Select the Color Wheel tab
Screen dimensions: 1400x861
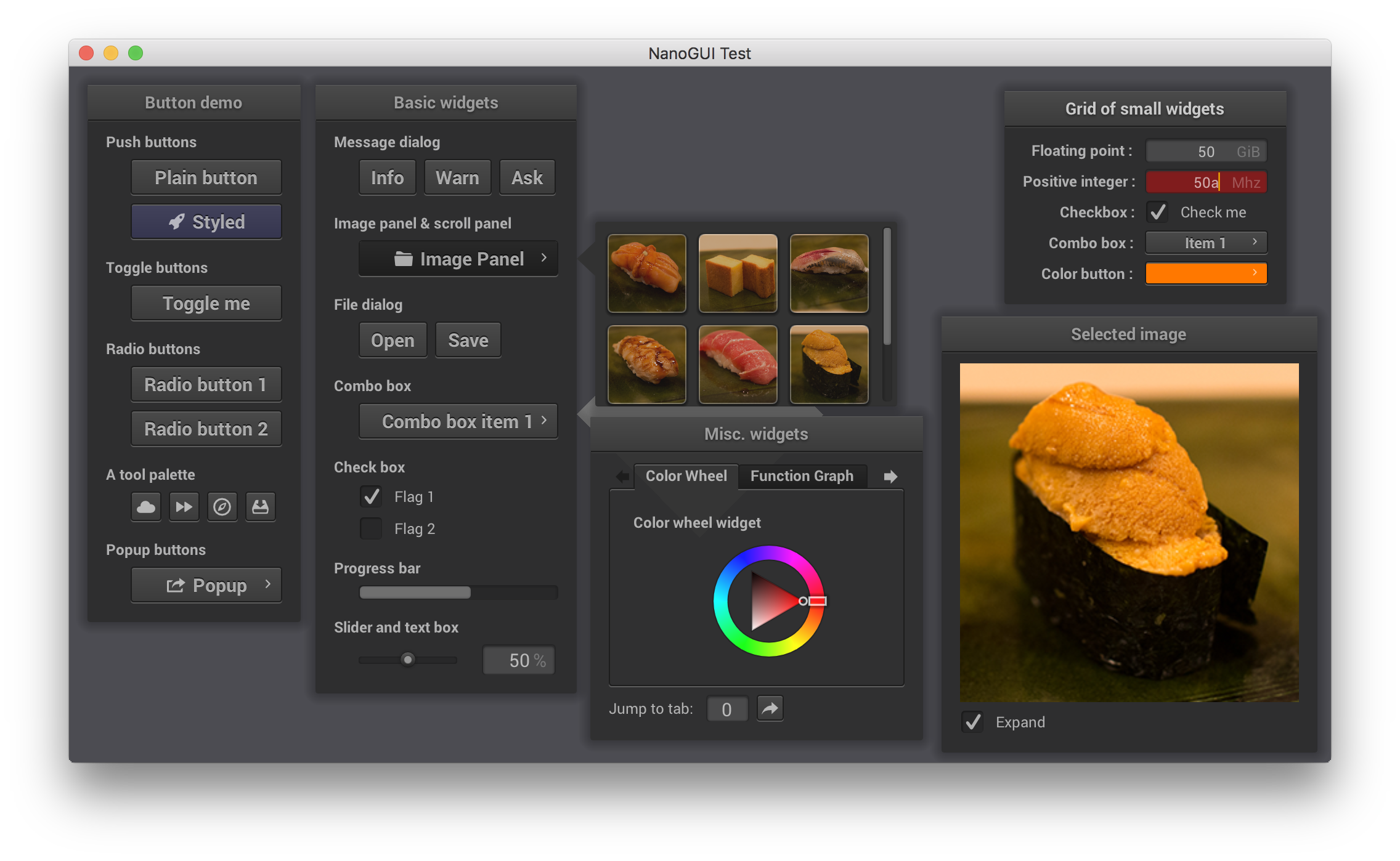(x=686, y=475)
